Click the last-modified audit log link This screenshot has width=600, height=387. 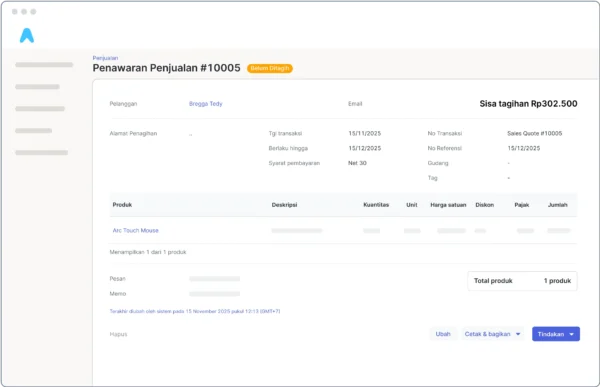[195, 311]
